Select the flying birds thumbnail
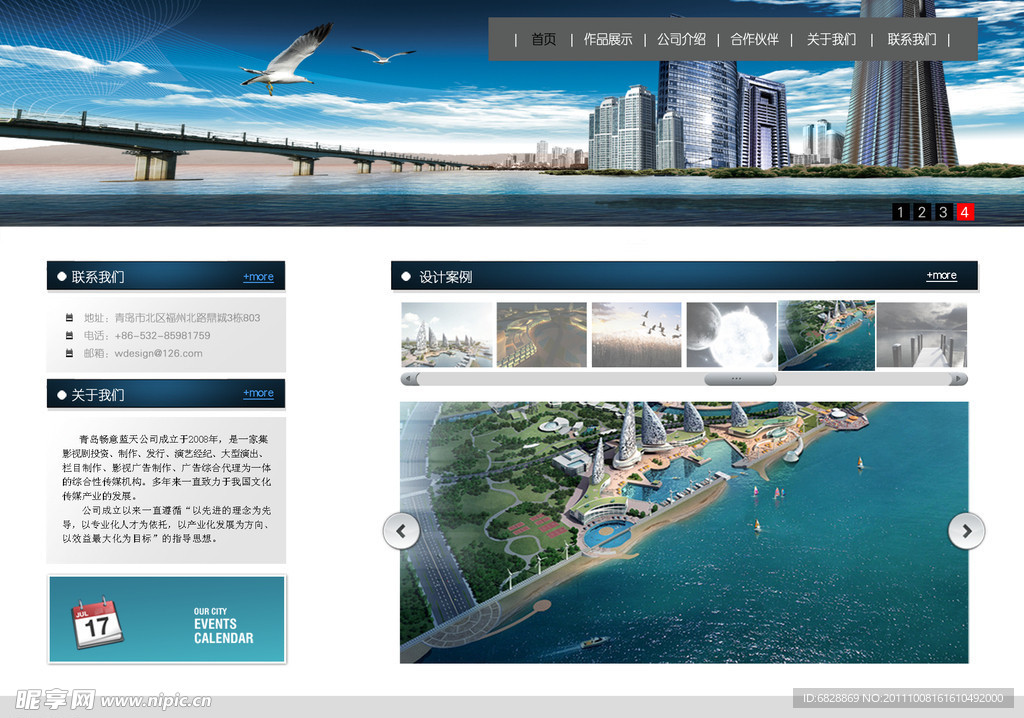The width and height of the screenshot is (1024, 718). point(636,335)
